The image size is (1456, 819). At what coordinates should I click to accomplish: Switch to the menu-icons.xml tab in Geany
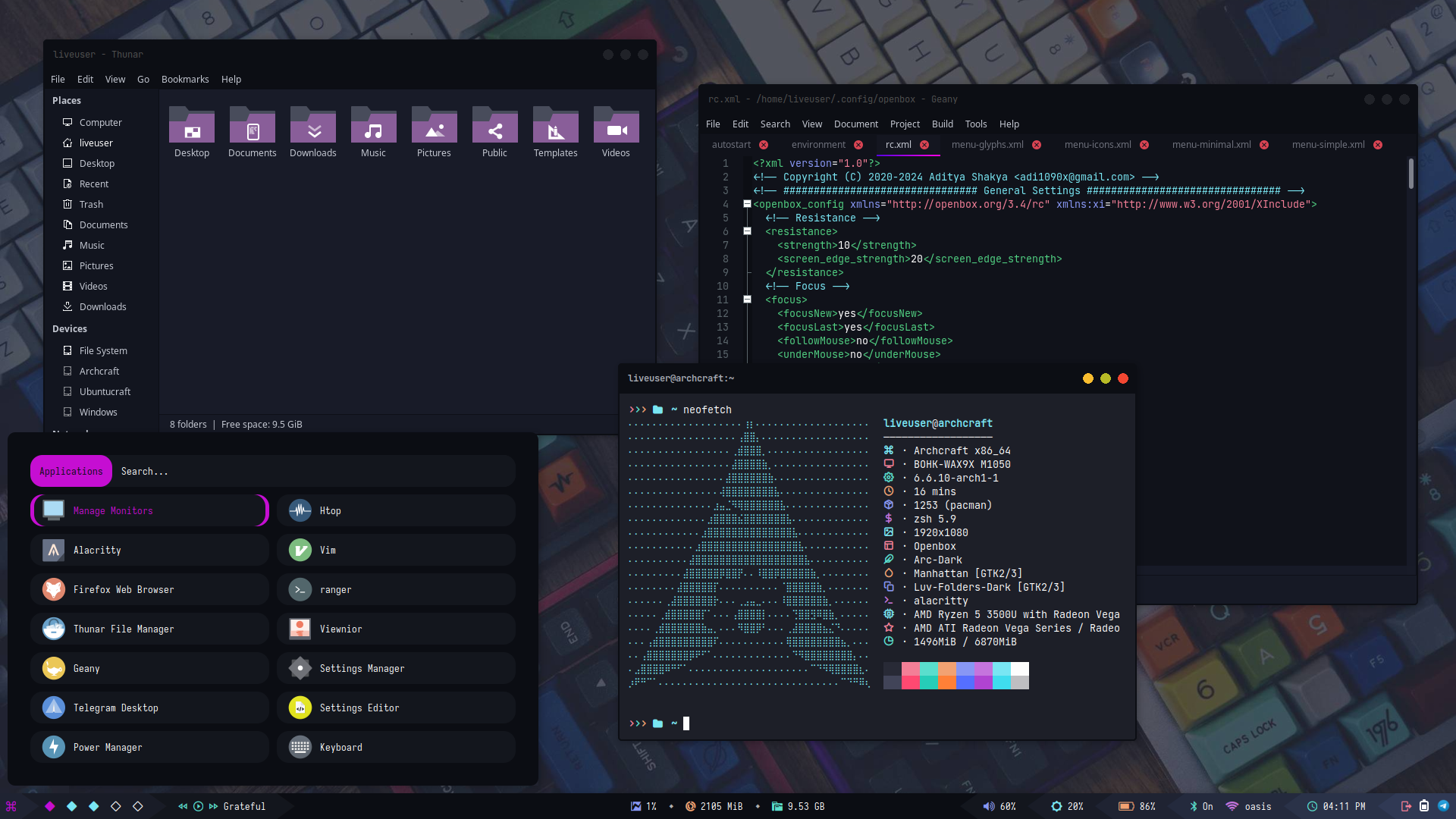(1097, 144)
